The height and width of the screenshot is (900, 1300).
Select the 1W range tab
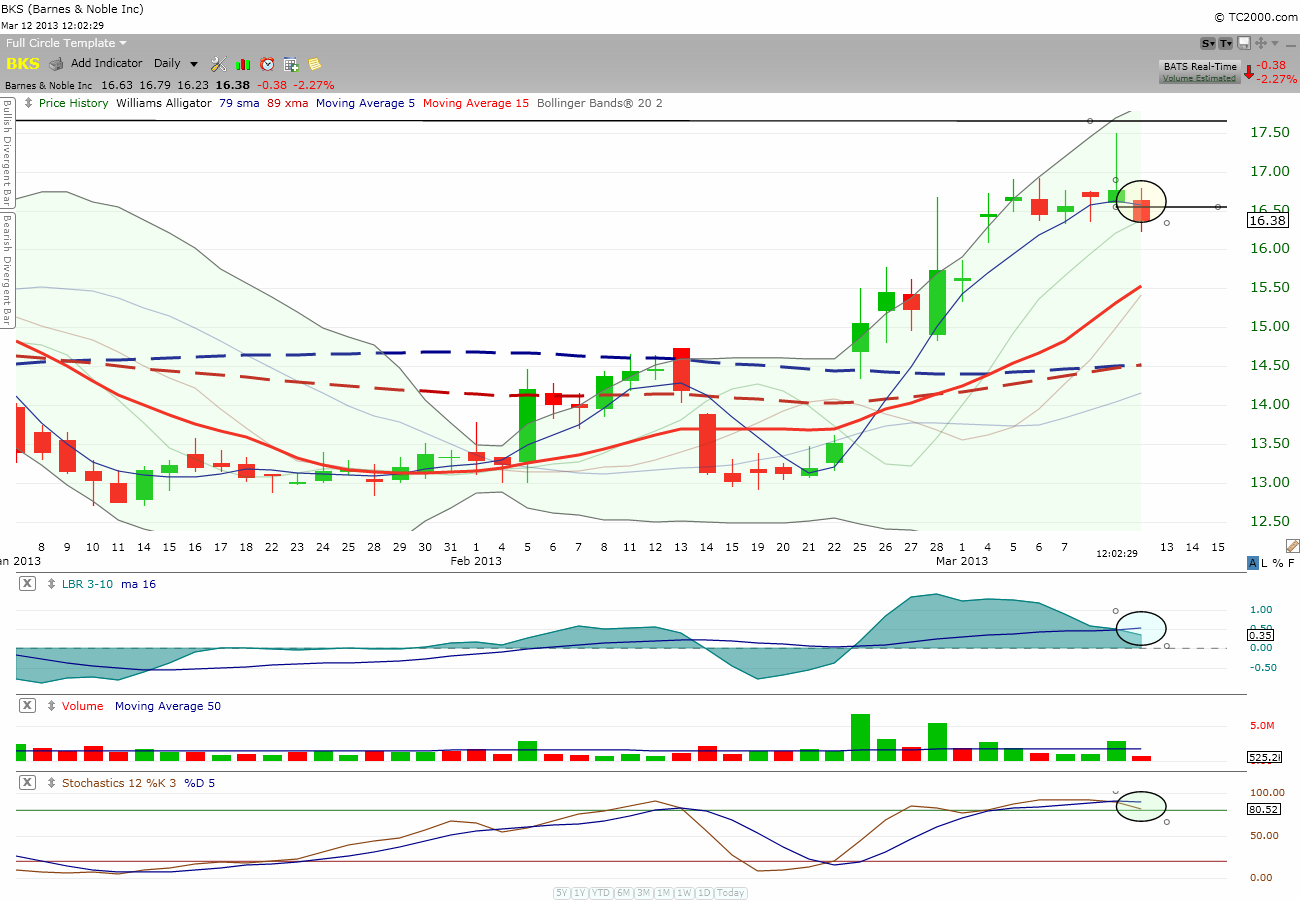point(684,893)
